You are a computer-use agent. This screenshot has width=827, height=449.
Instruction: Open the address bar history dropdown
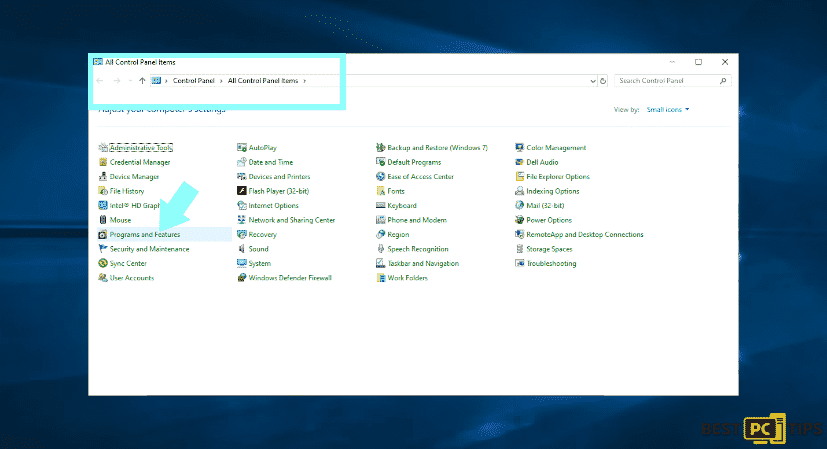(593, 81)
